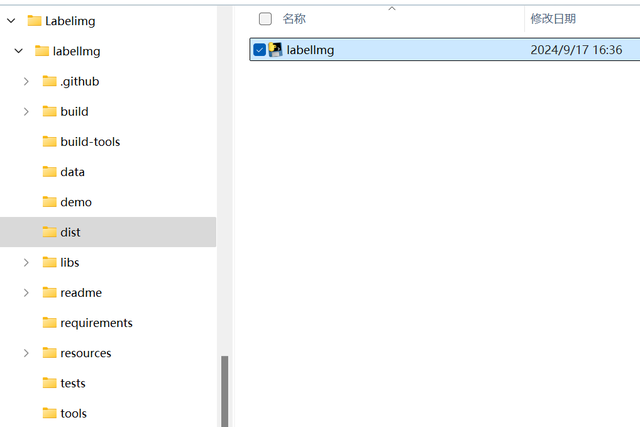Collapse the labelImg subfolder chevron
Viewport: 640px width, 427px height.
[x=18, y=51]
